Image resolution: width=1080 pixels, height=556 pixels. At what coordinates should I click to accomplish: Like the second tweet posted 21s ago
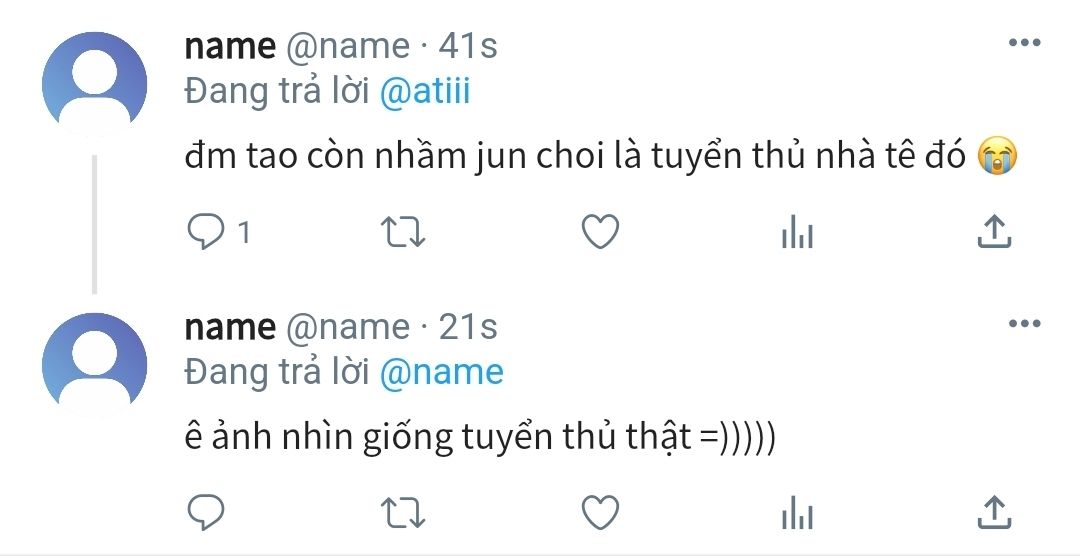[600, 513]
